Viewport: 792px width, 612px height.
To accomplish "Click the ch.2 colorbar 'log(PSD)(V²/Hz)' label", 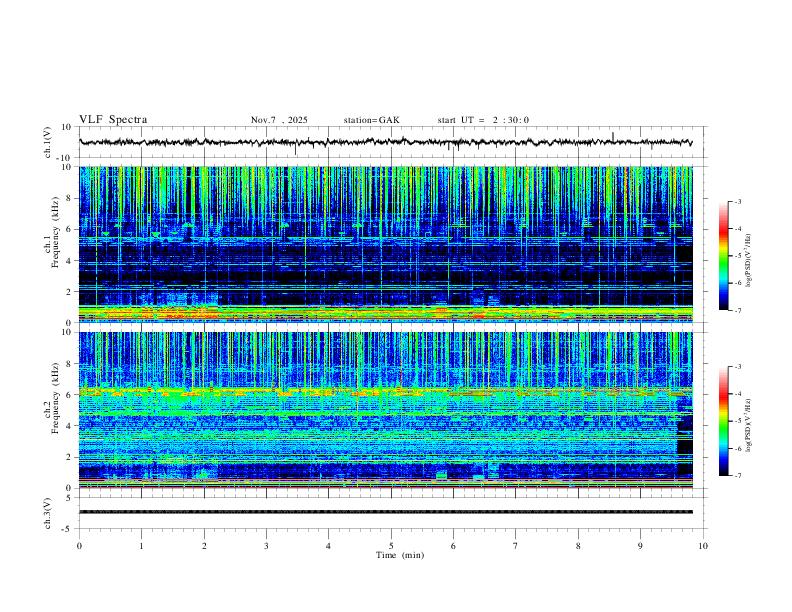I will click(x=749, y=425).
